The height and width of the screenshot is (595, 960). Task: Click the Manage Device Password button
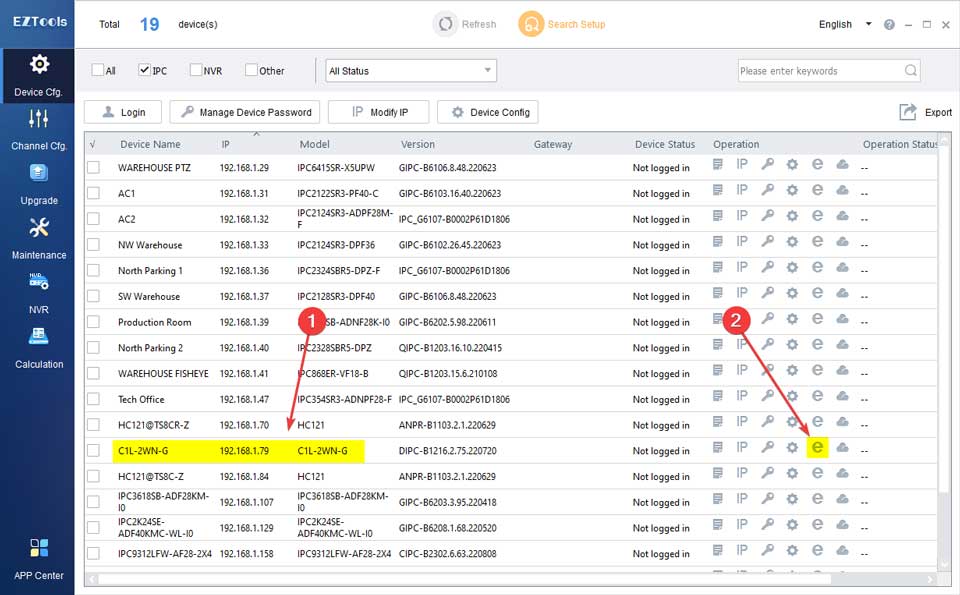point(246,112)
